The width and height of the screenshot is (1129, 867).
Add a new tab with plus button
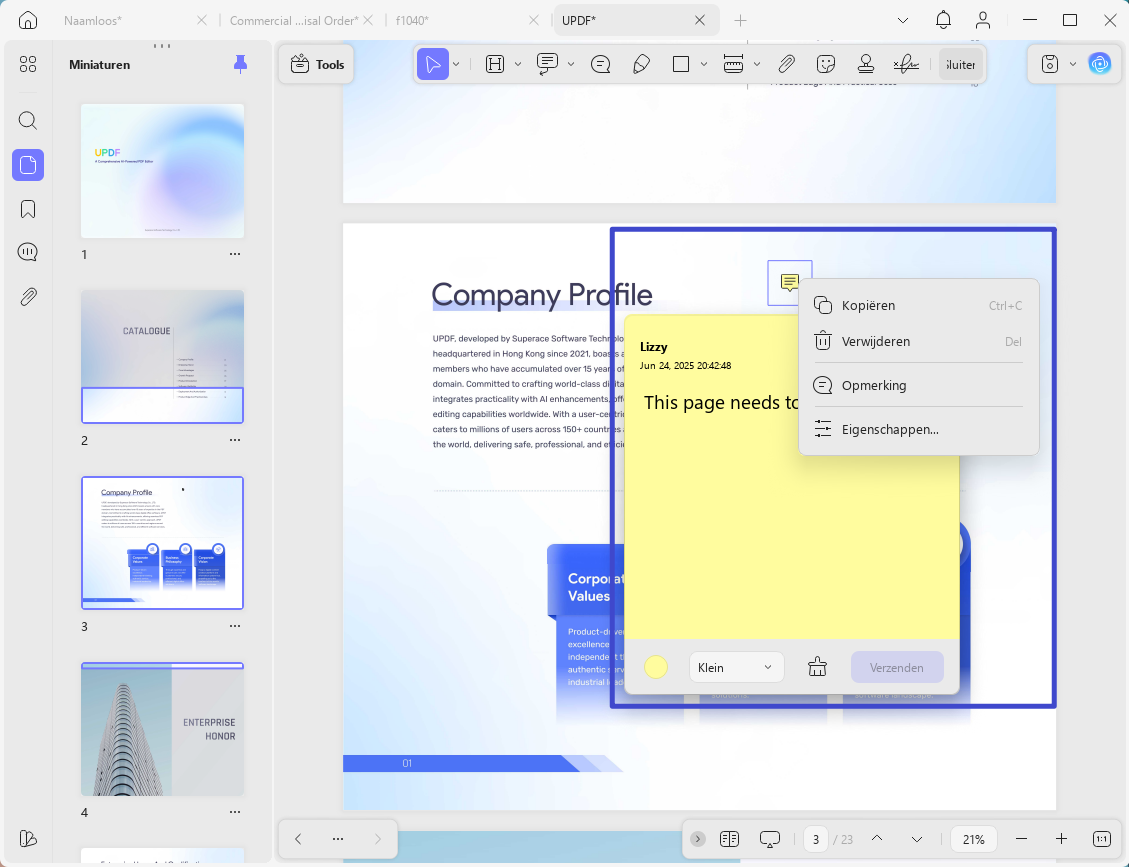[x=740, y=20]
